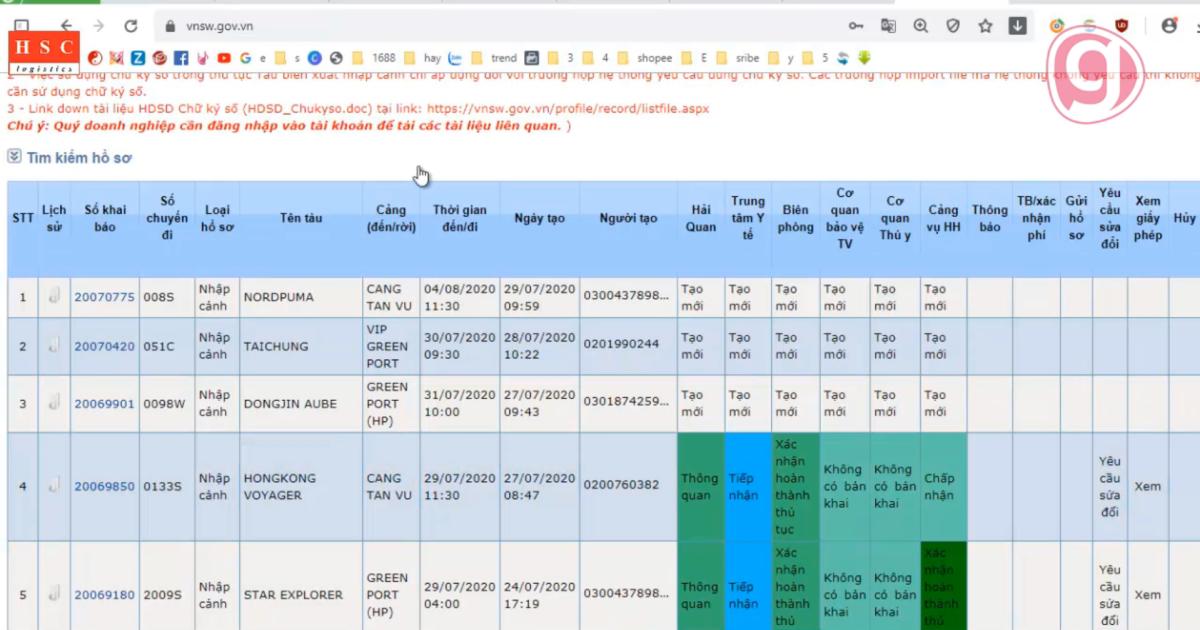Open declaration number 20070775 link
The height and width of the screenshot is (630, 1200).
coord(103,297)
